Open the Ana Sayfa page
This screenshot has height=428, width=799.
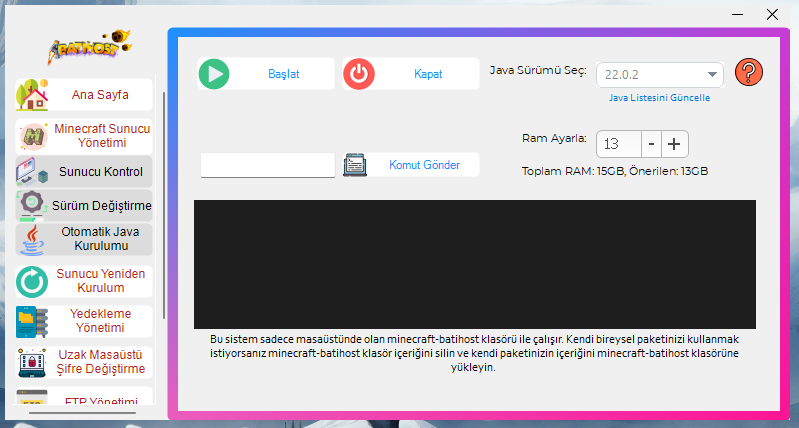click(x=84, y=95)
